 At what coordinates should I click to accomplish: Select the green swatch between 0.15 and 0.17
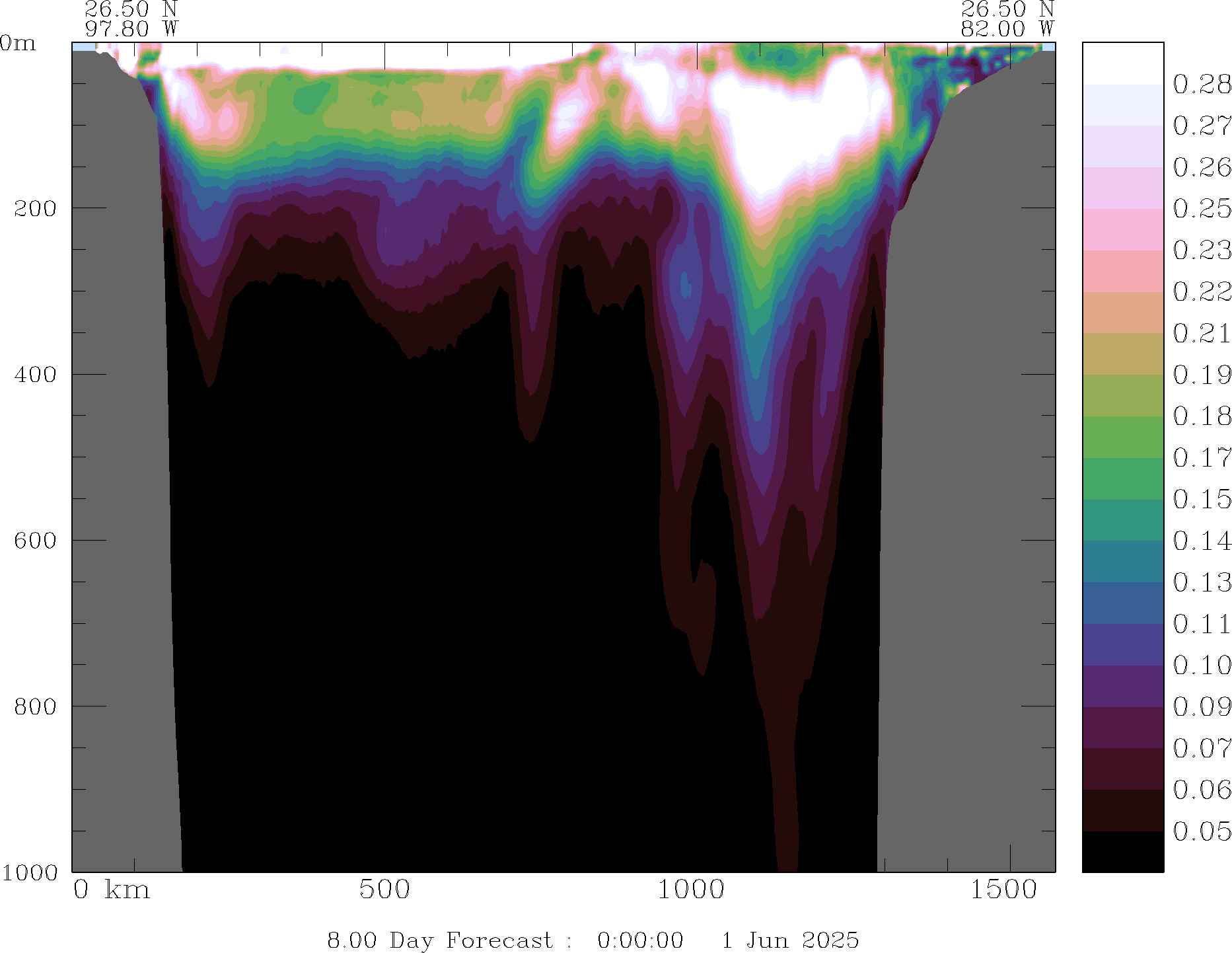tap(1122, 478)
